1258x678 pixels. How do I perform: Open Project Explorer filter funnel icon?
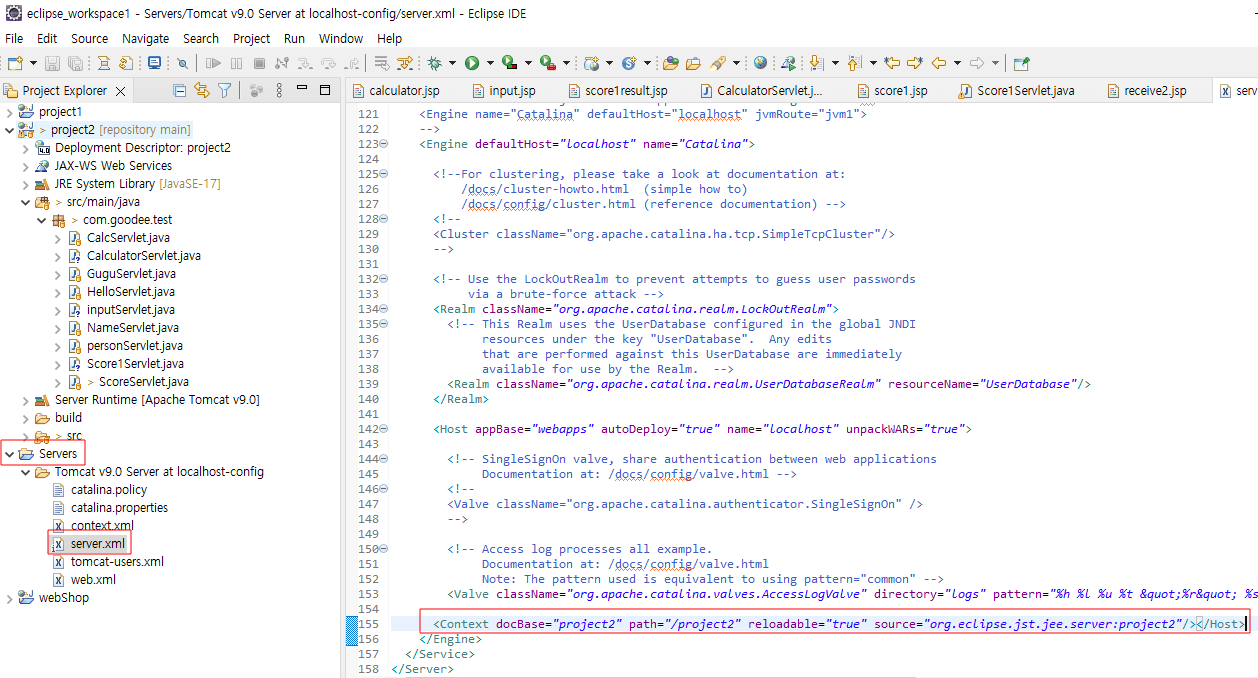tap(225, 91)
